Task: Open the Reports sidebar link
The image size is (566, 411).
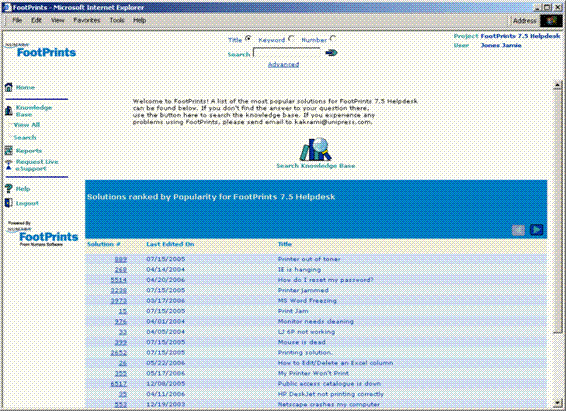Action: 29,151
